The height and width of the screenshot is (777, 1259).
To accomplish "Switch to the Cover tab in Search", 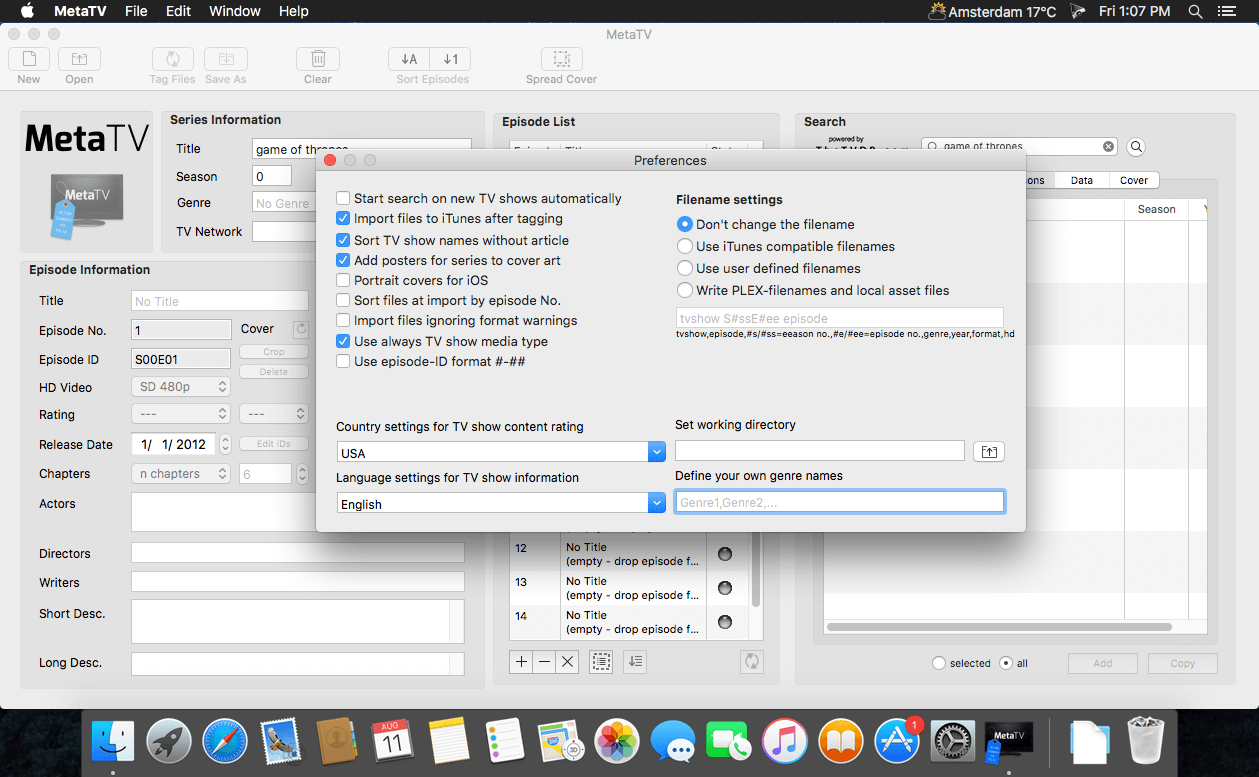I will (1134, 180).
